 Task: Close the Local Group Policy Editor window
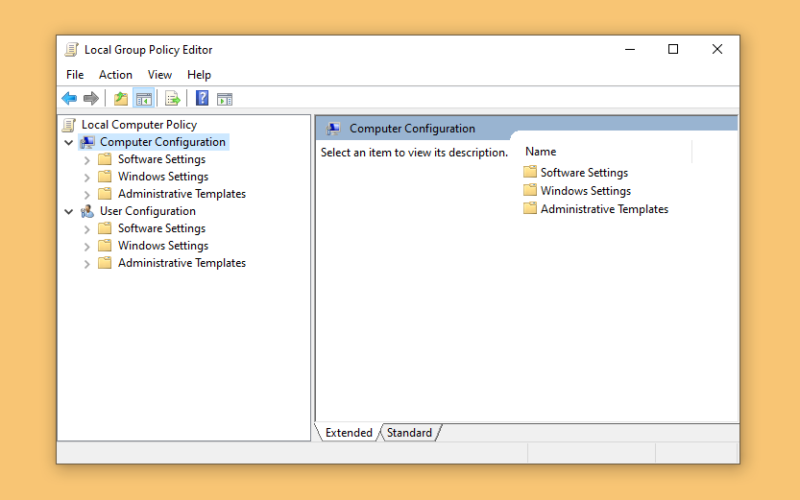717,49
